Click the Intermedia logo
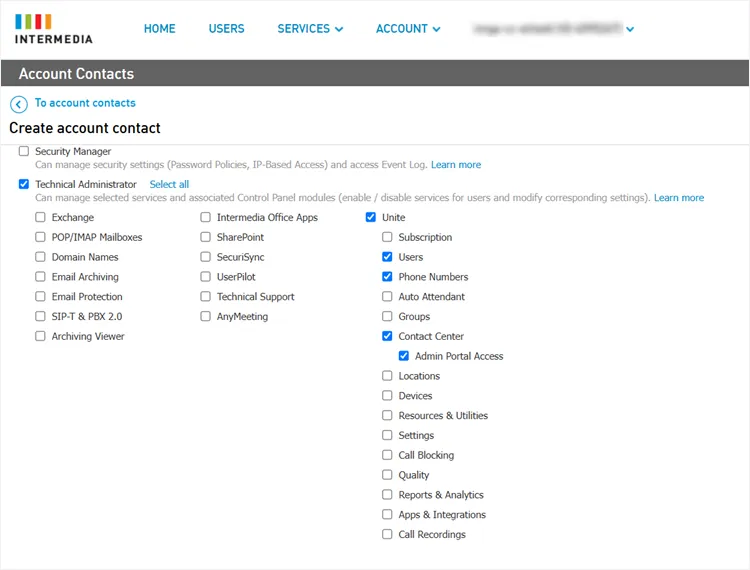This screenshot has height=570, width=750. (x=54, y=29)
